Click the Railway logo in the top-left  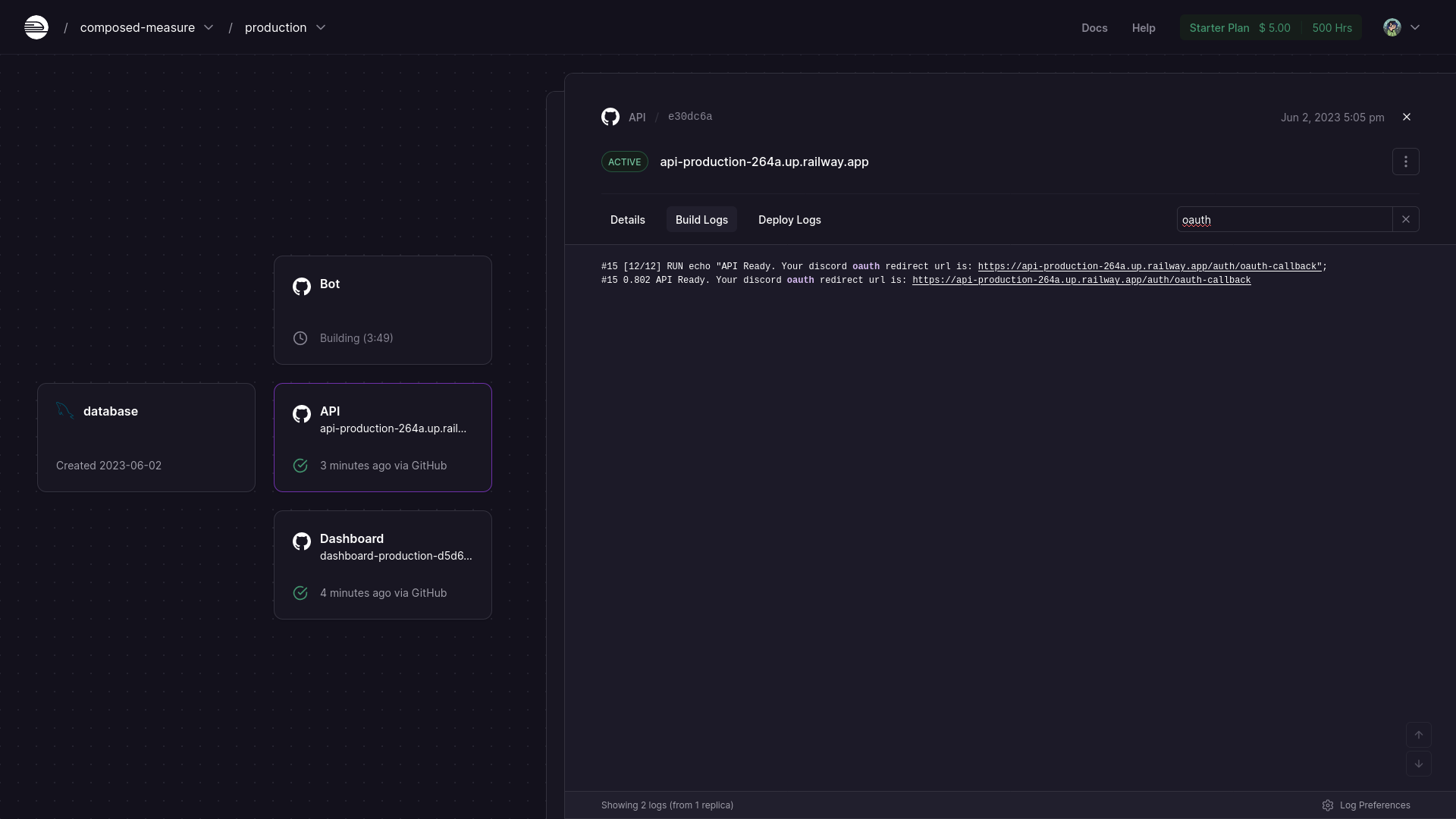click(x=36, y=27)
